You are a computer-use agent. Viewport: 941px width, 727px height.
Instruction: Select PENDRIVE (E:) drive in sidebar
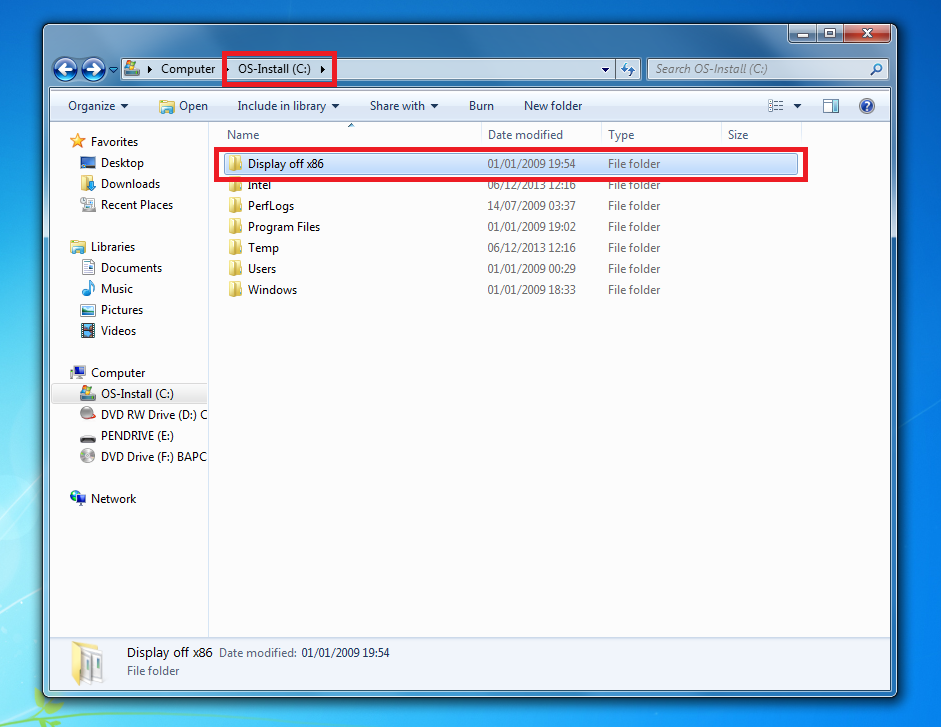(x=136, y=436)
